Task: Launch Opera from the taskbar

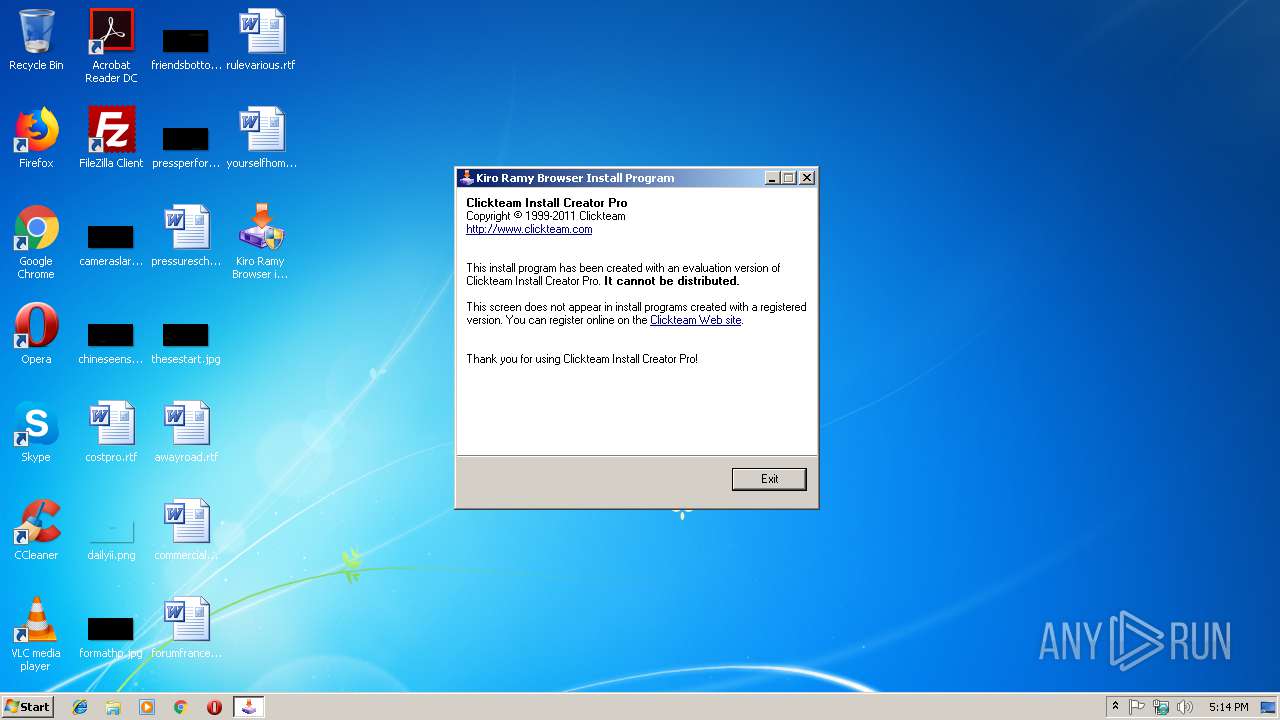Action: [x=214, y=707]
